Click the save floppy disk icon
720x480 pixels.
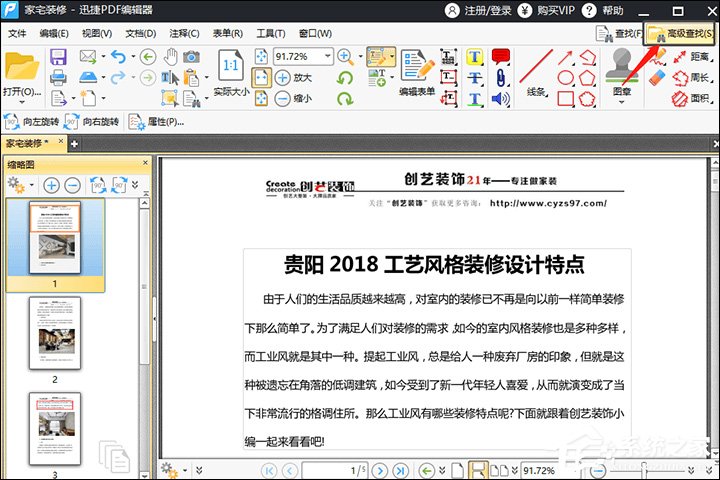pyautogui.click(x=58, y=57)
